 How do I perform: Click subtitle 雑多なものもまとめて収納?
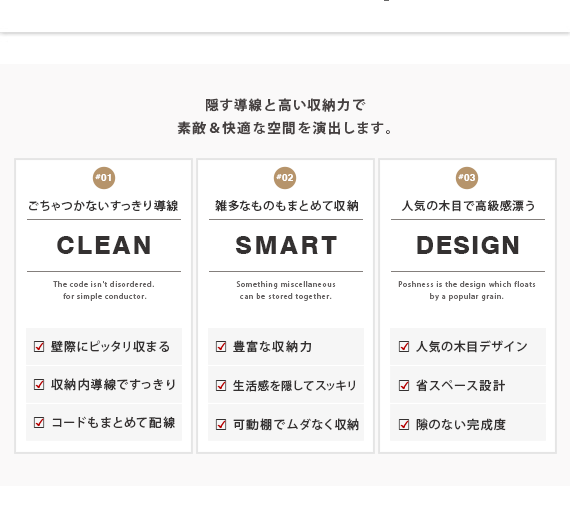pos(286,206)
